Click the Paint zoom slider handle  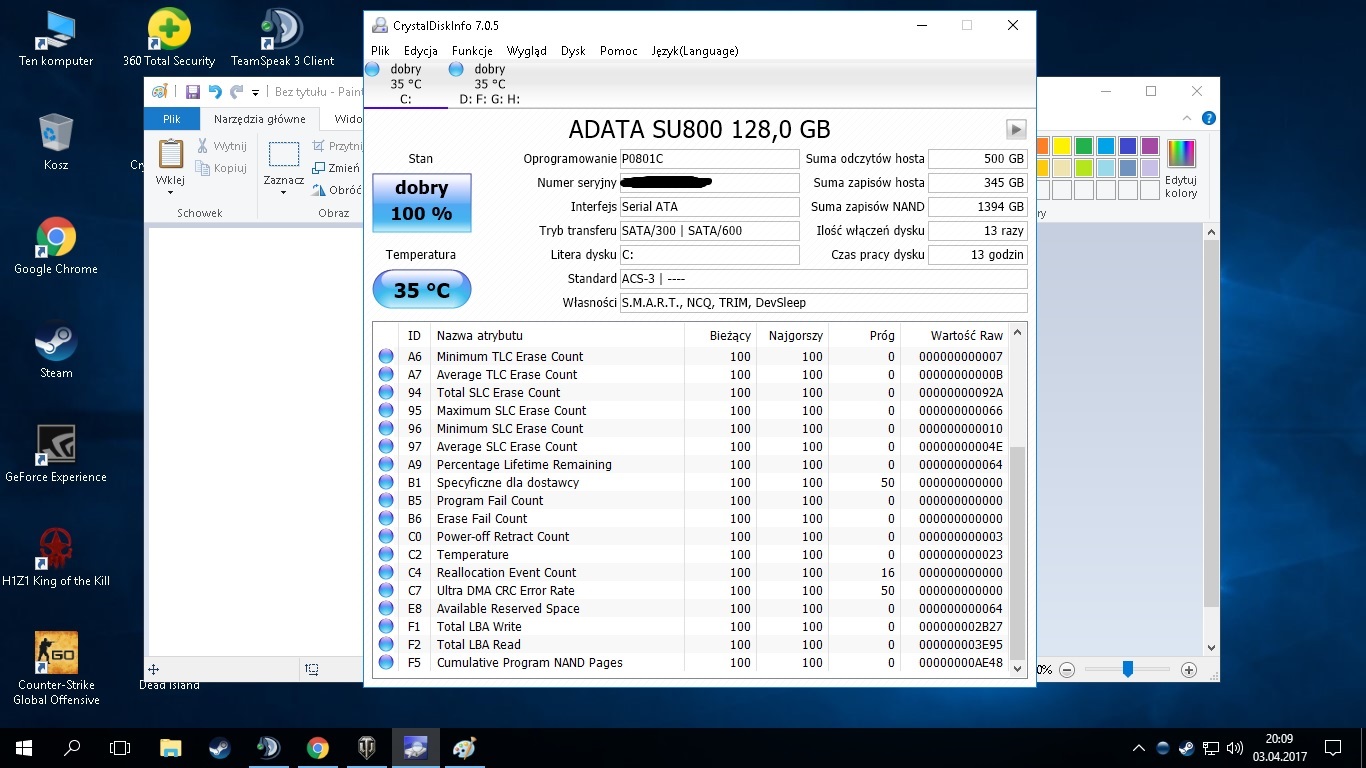[x=1127, y=669]
